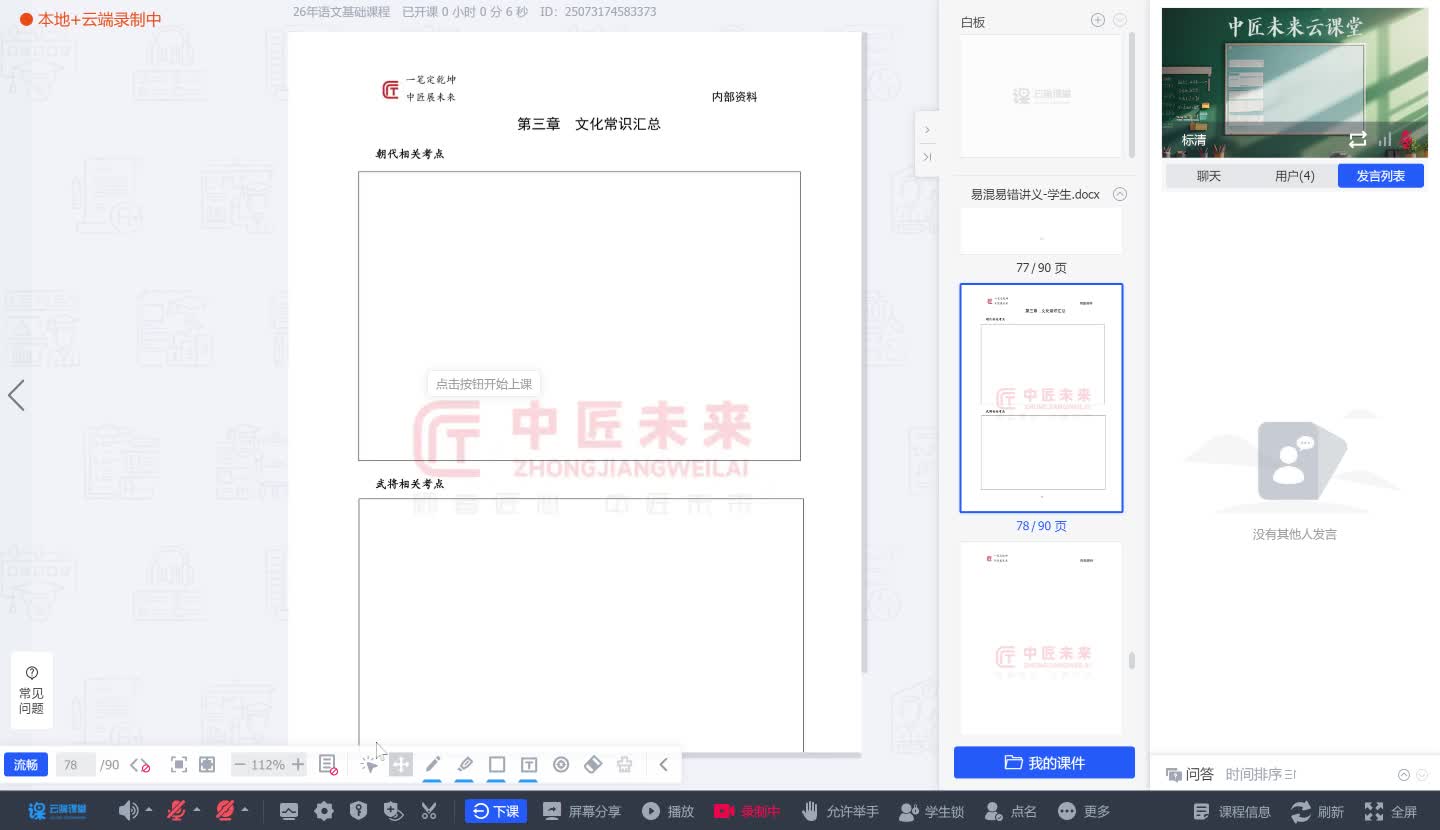
Task: Select the eraser tool
Action: coord(593,764)
